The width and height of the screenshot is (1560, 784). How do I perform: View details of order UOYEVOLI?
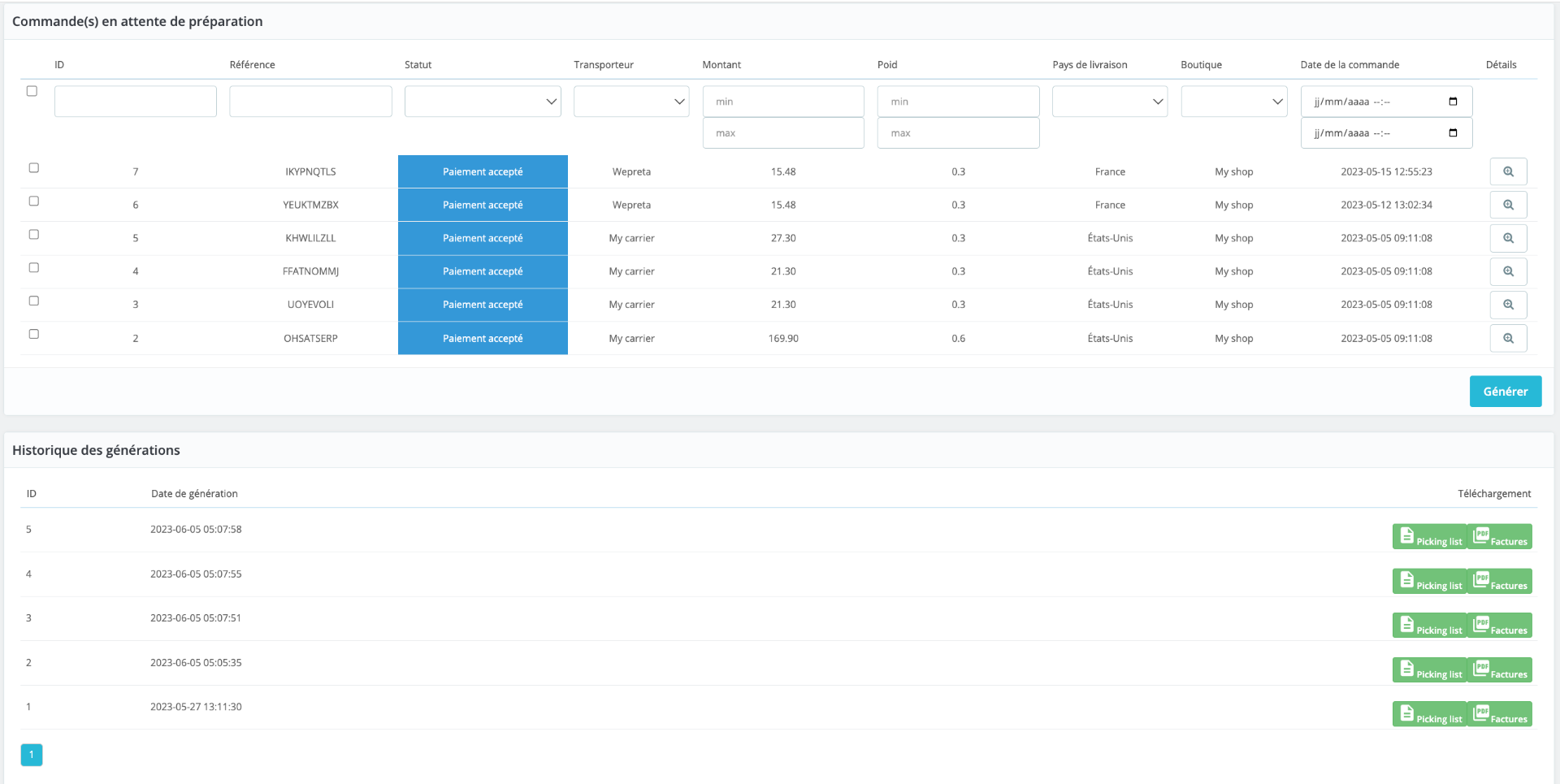pyautogui.click(x=1508, y=305)
